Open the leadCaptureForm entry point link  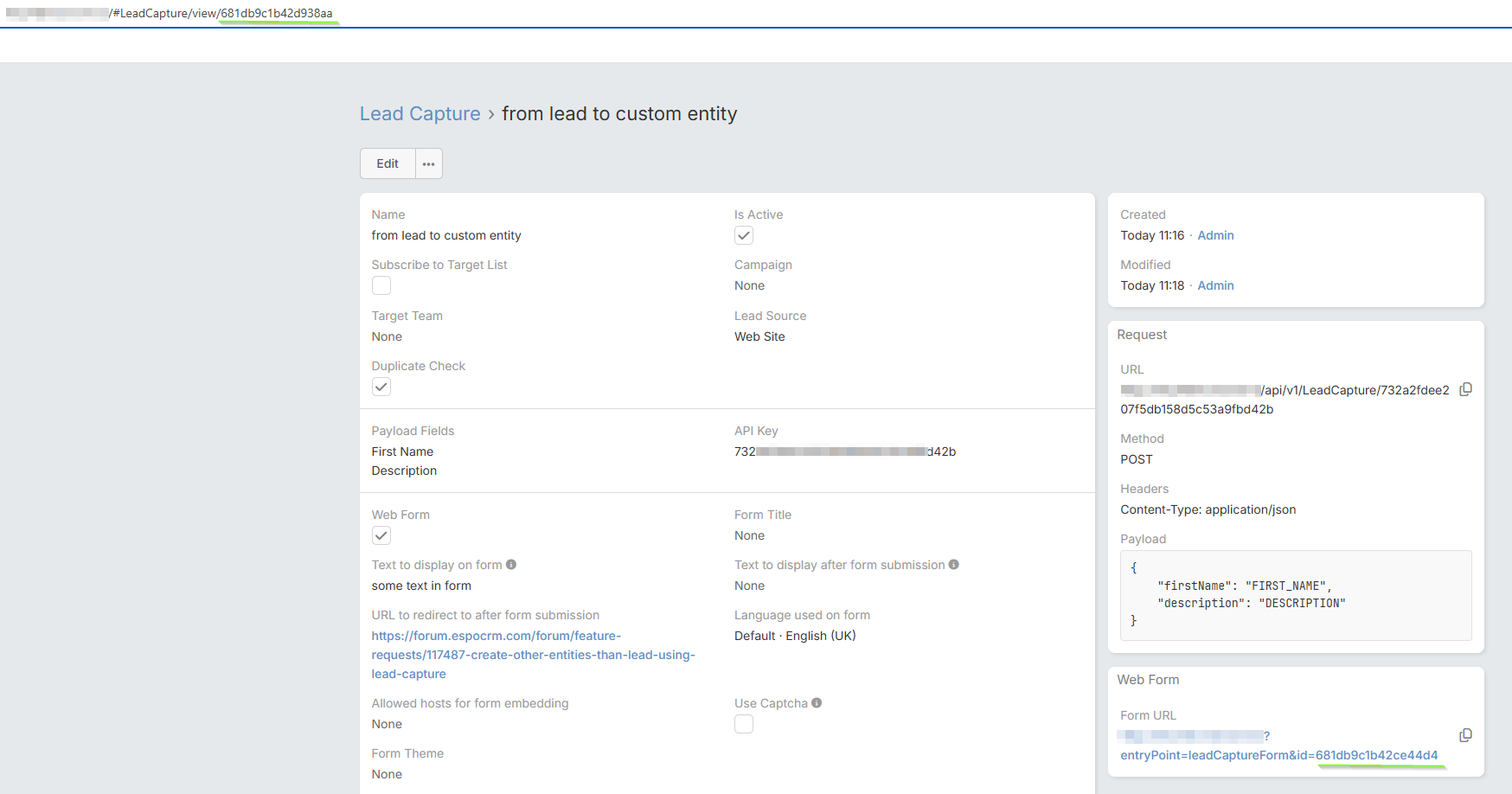(x=1278, y=755)
